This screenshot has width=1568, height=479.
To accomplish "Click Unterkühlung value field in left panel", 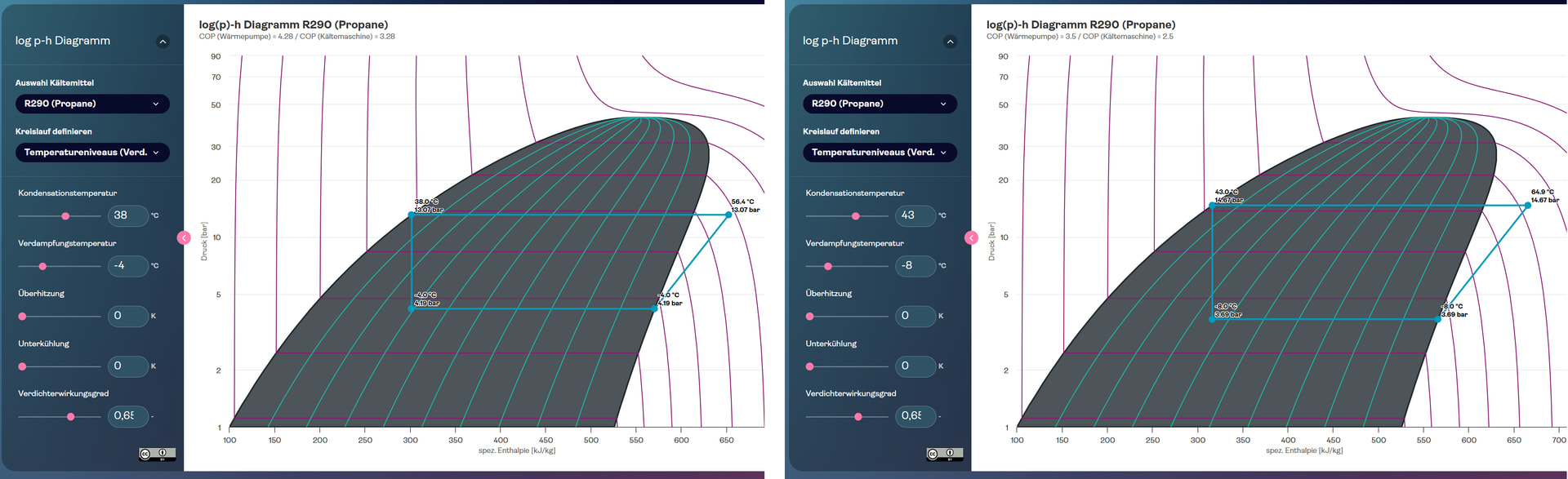I will [127, 366].
